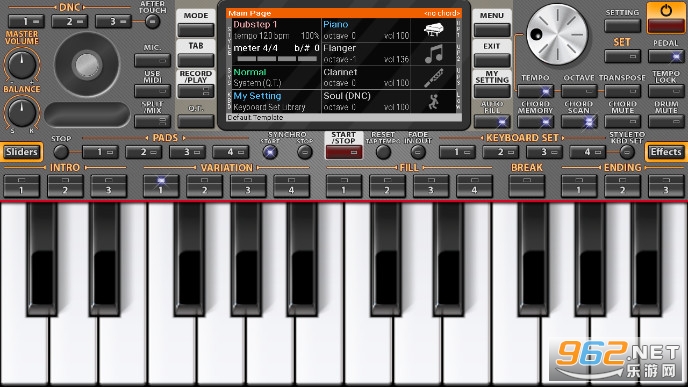The width and height of the screenshot is (688, 387).
Task: Toggle the USB MIDI button
Action: tap(152, 91)
